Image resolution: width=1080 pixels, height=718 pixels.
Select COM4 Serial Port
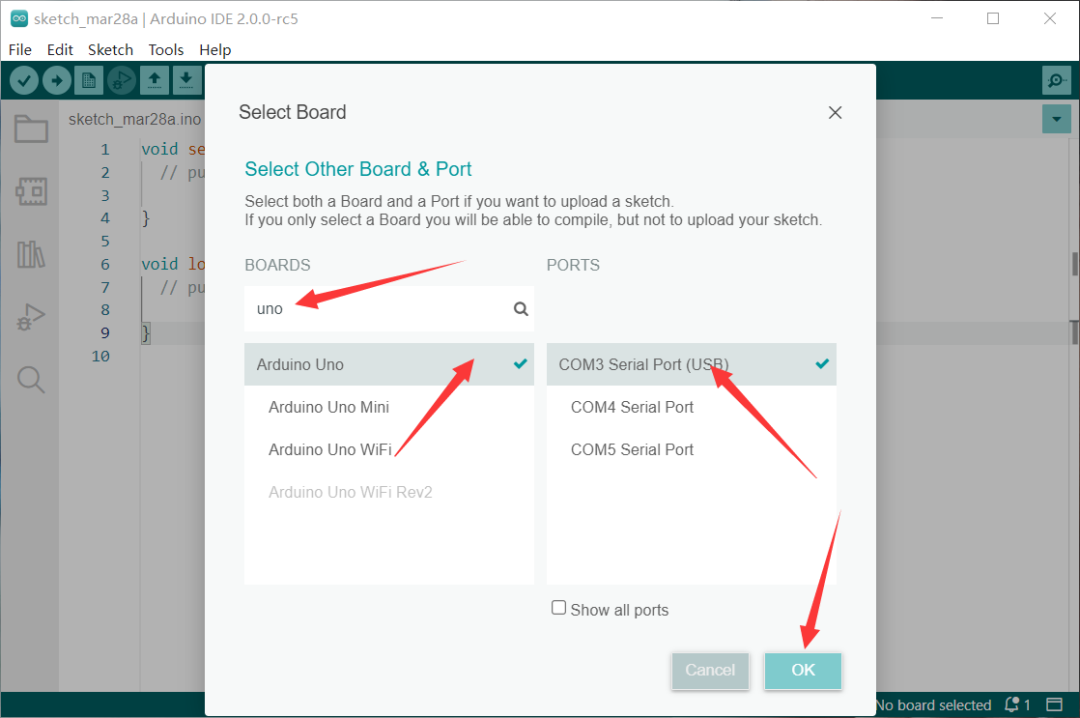(692, 407)
